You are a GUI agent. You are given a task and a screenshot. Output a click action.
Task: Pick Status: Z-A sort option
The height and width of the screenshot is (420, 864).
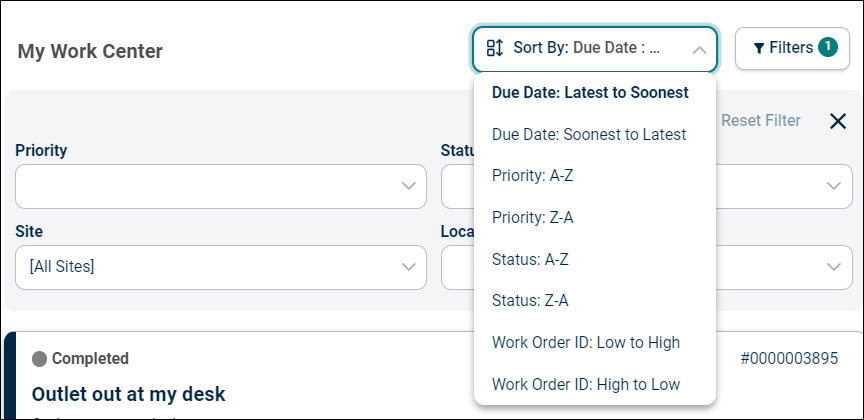click(530, 300)
